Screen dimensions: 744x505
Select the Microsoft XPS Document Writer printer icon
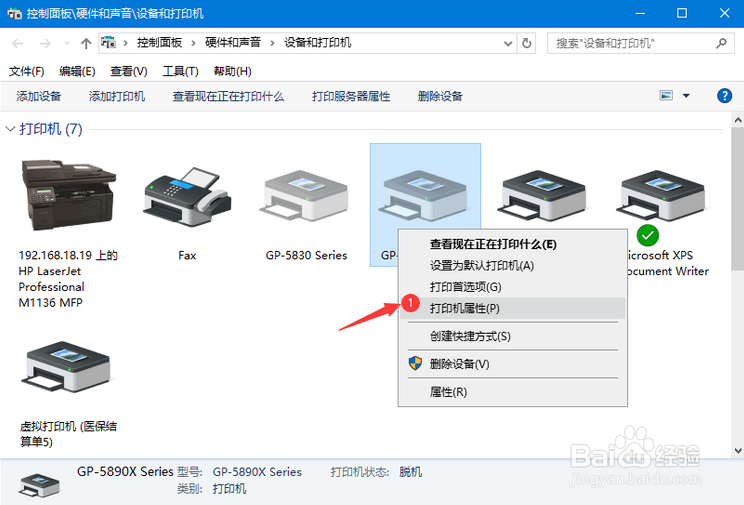(662, 196)
